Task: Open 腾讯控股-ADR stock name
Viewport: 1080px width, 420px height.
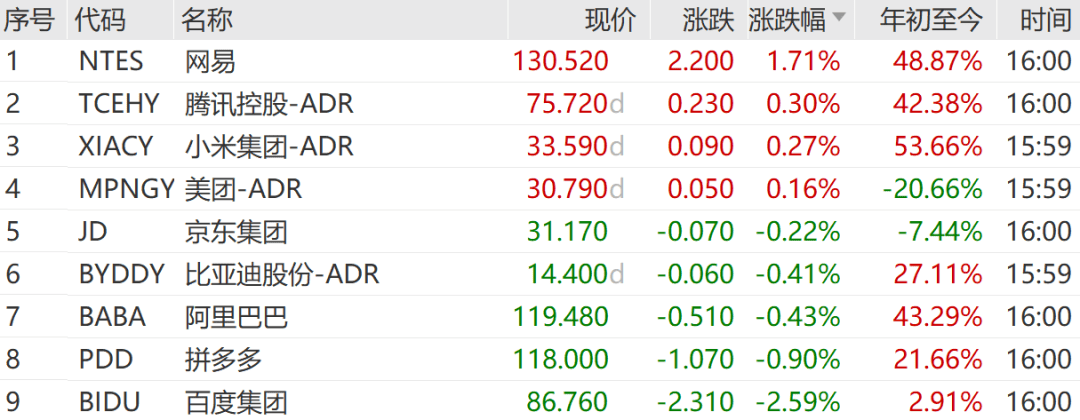Action: click(269, 104)
